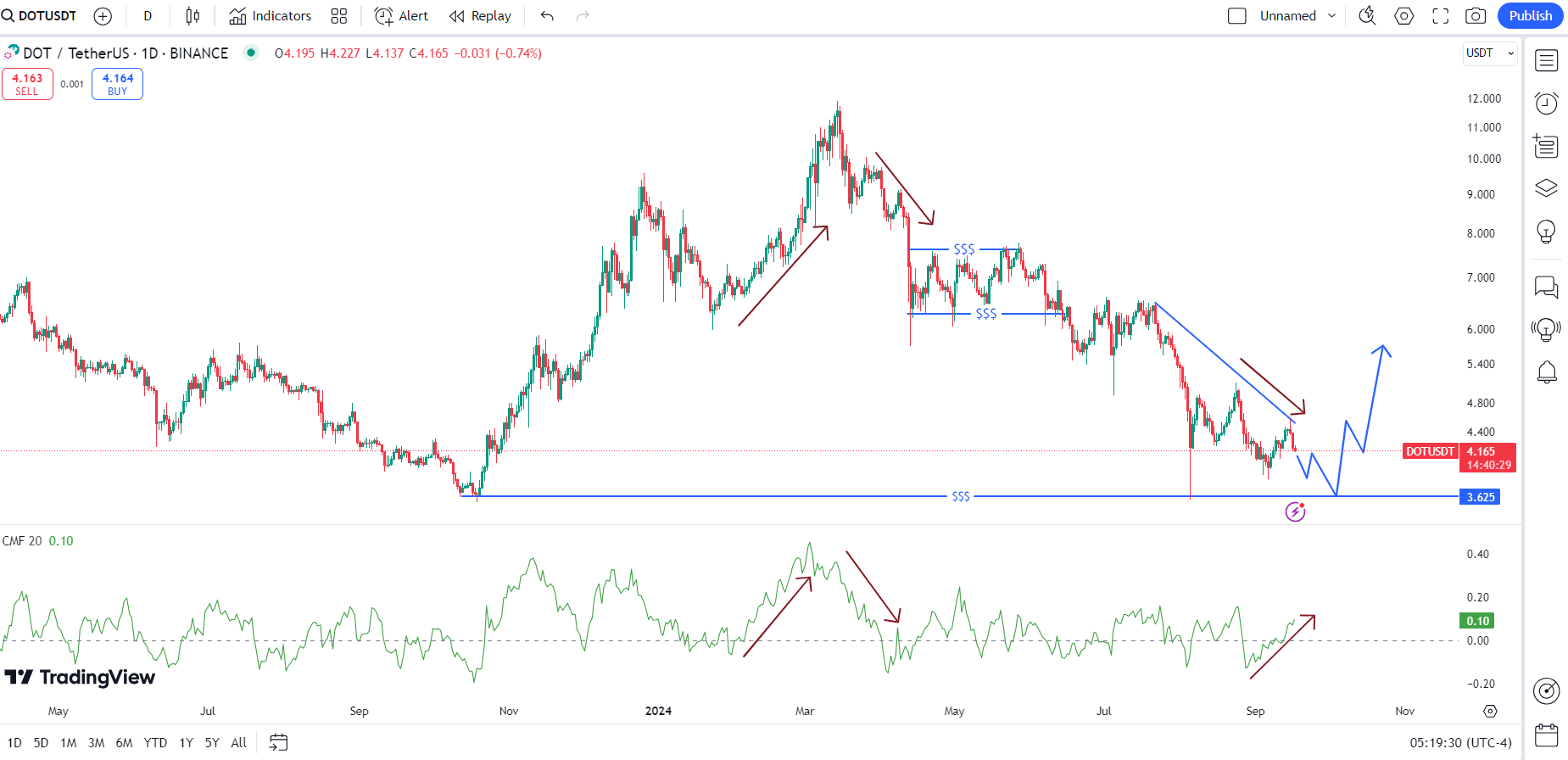Open the DOTUSDT symbol search

[x=40, y=15]
